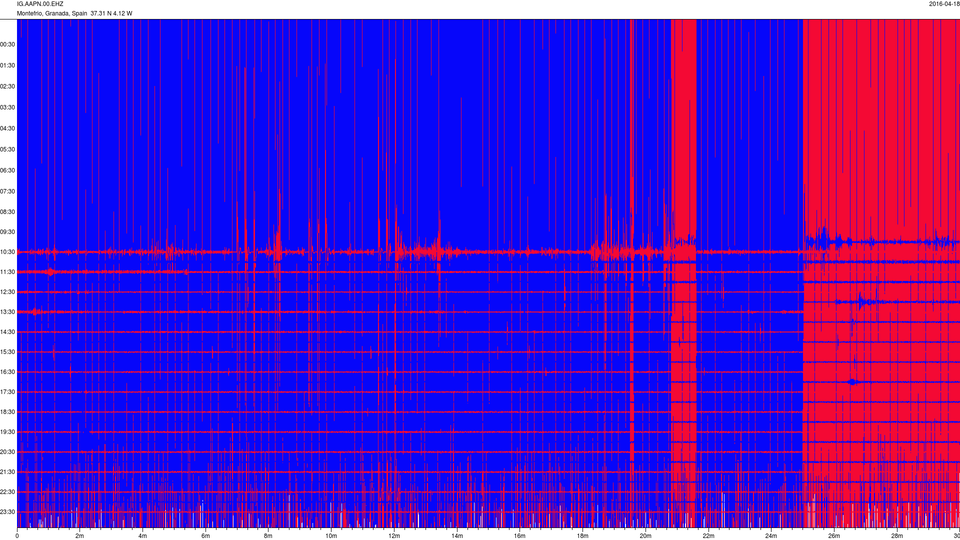960x540 pixels.
Task: Click the 6m minute-axis label
Action: [x=205, y=536]
